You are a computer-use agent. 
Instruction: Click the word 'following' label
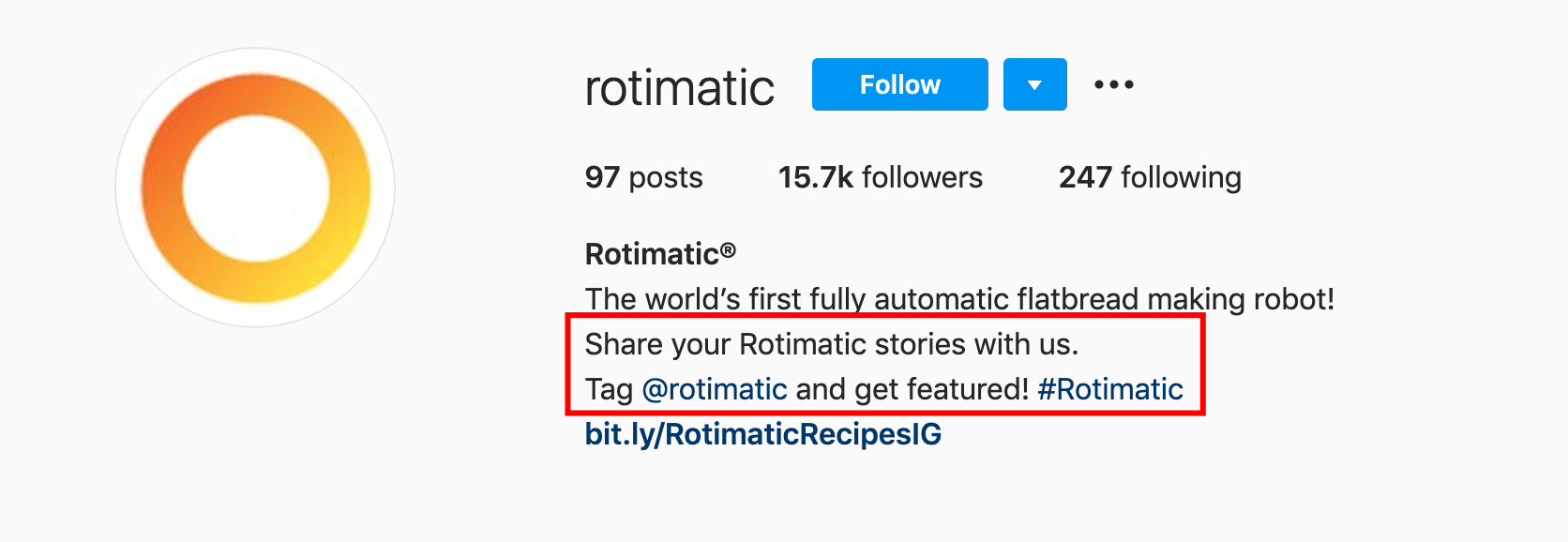1181,177
